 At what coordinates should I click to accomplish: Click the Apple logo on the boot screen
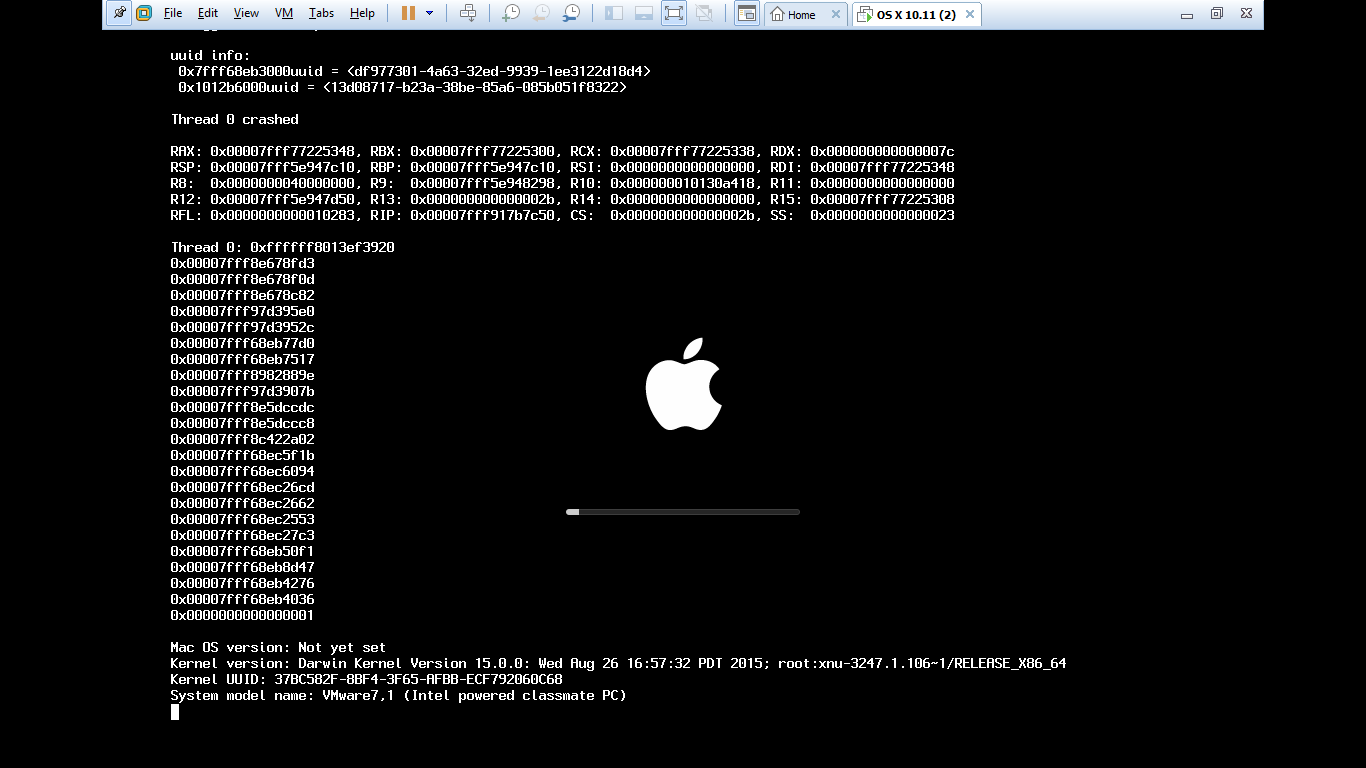pos(683,384)
